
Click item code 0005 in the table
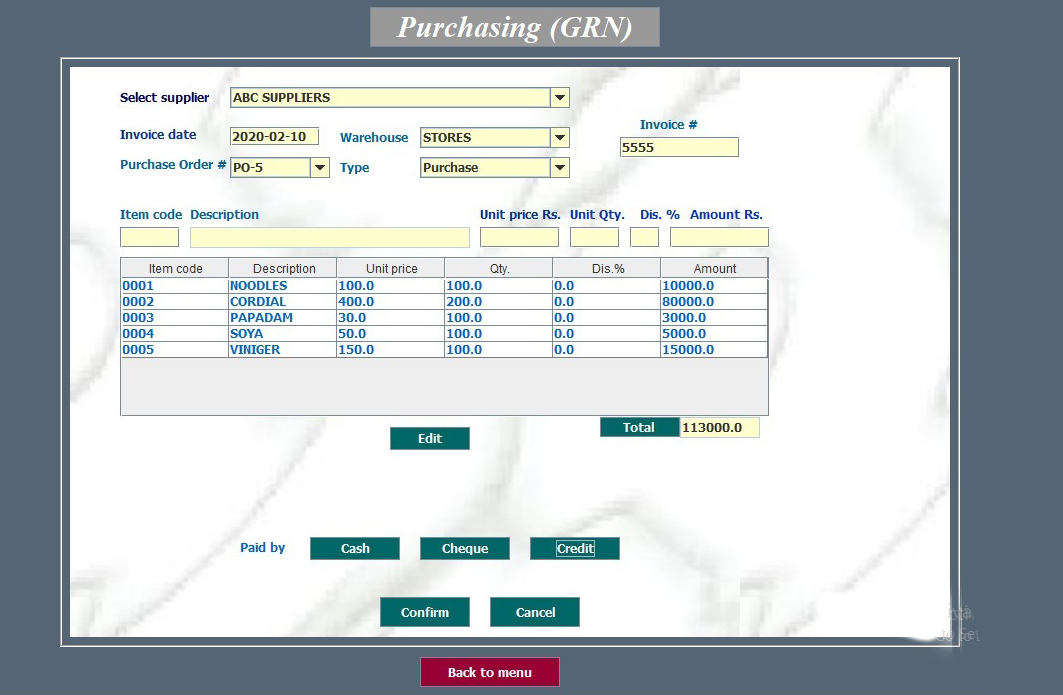(175, 350)
